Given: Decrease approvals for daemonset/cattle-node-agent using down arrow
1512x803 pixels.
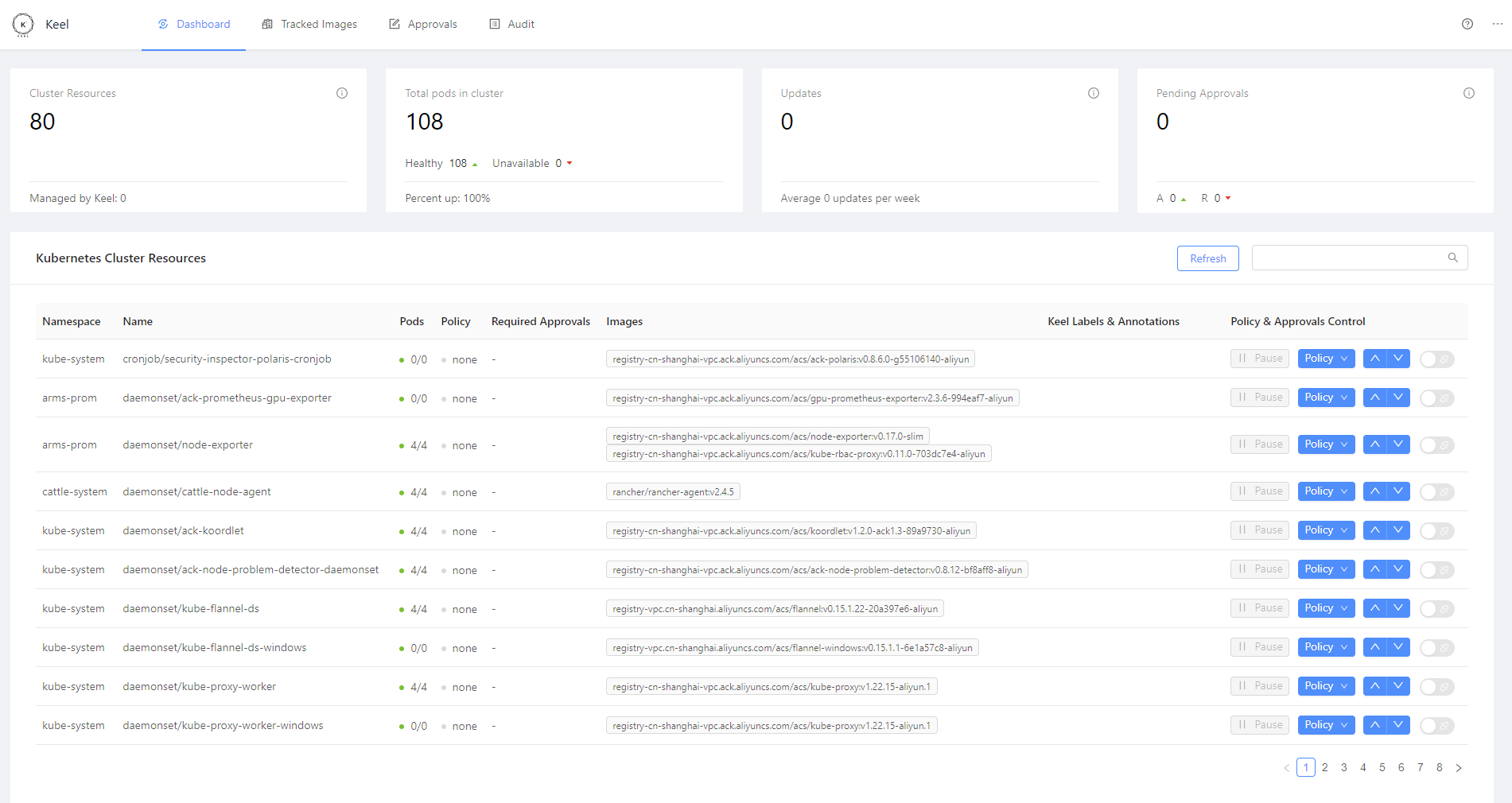Looking at the screenshot, I should click(1398, 491).
